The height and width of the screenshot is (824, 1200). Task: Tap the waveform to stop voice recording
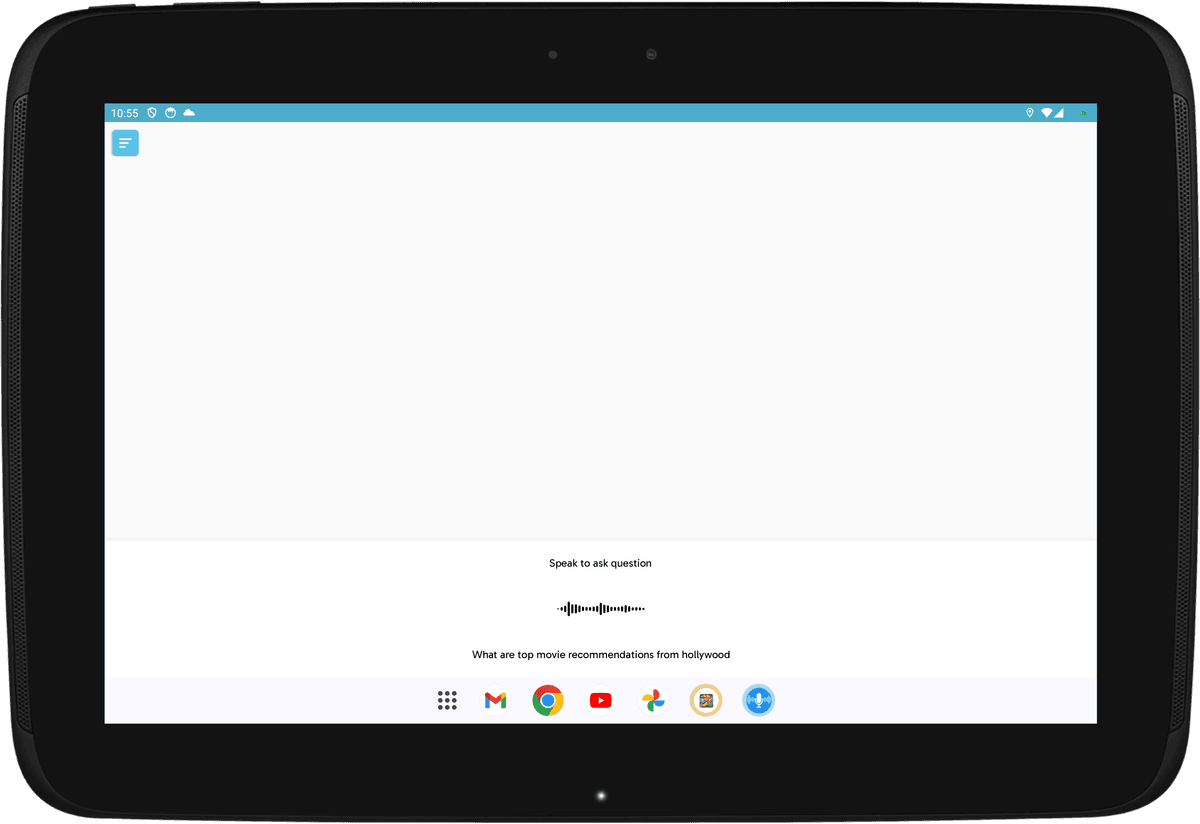[600, 607]
